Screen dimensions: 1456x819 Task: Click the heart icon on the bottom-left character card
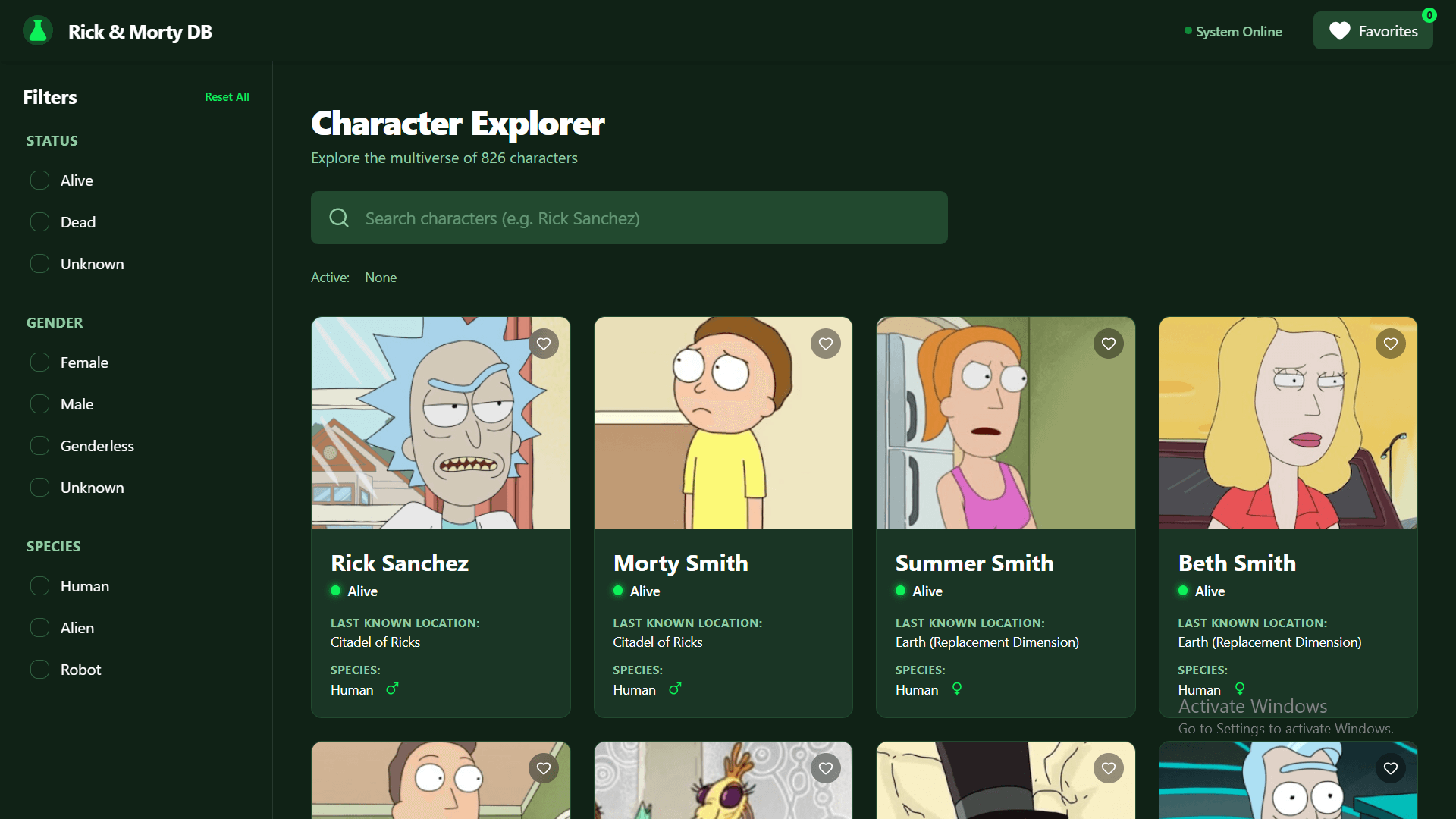coord(544,768)
